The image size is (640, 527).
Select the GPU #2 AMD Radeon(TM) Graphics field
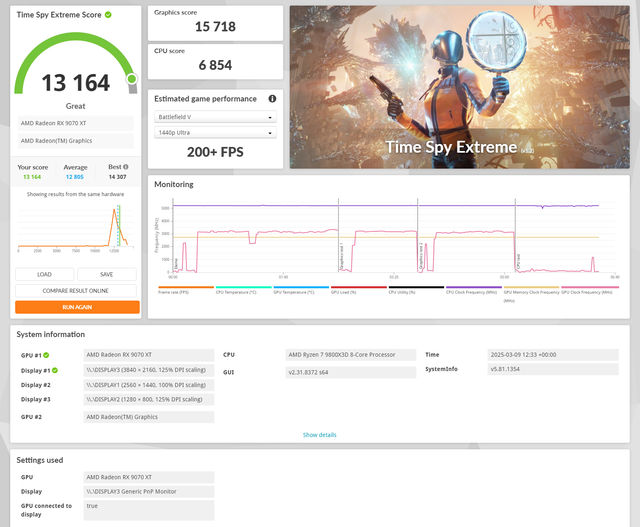pyautogui.click(x=149, y=417)
